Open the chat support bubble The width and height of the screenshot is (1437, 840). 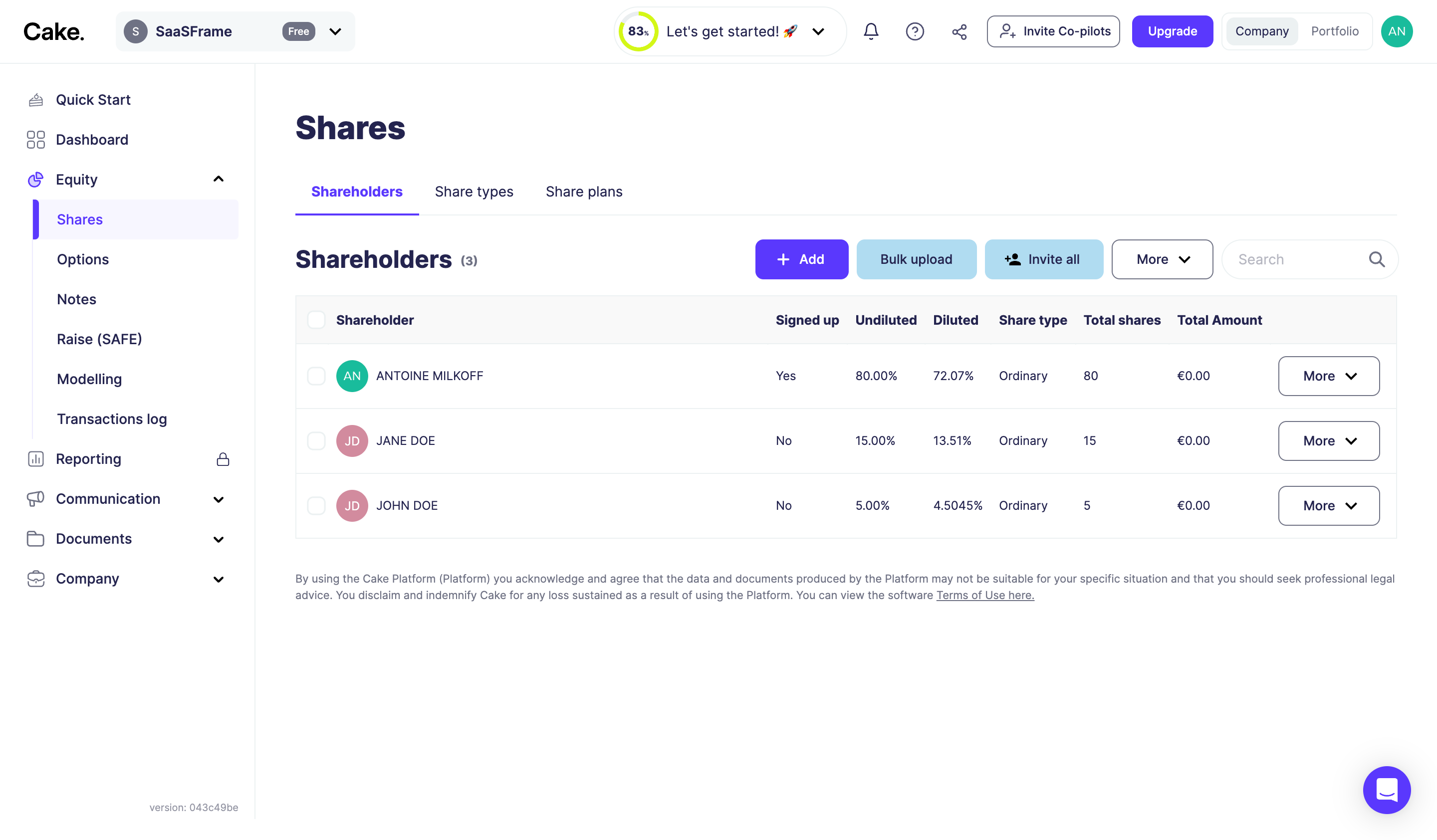pyautogui.click(x=1386, y=789)
